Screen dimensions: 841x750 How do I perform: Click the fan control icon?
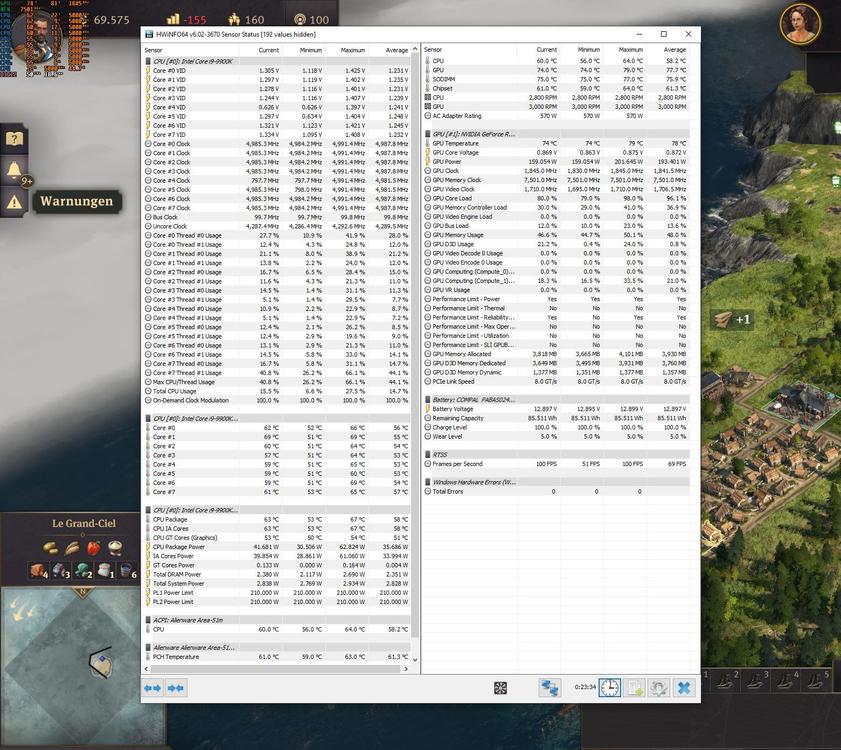501,688
